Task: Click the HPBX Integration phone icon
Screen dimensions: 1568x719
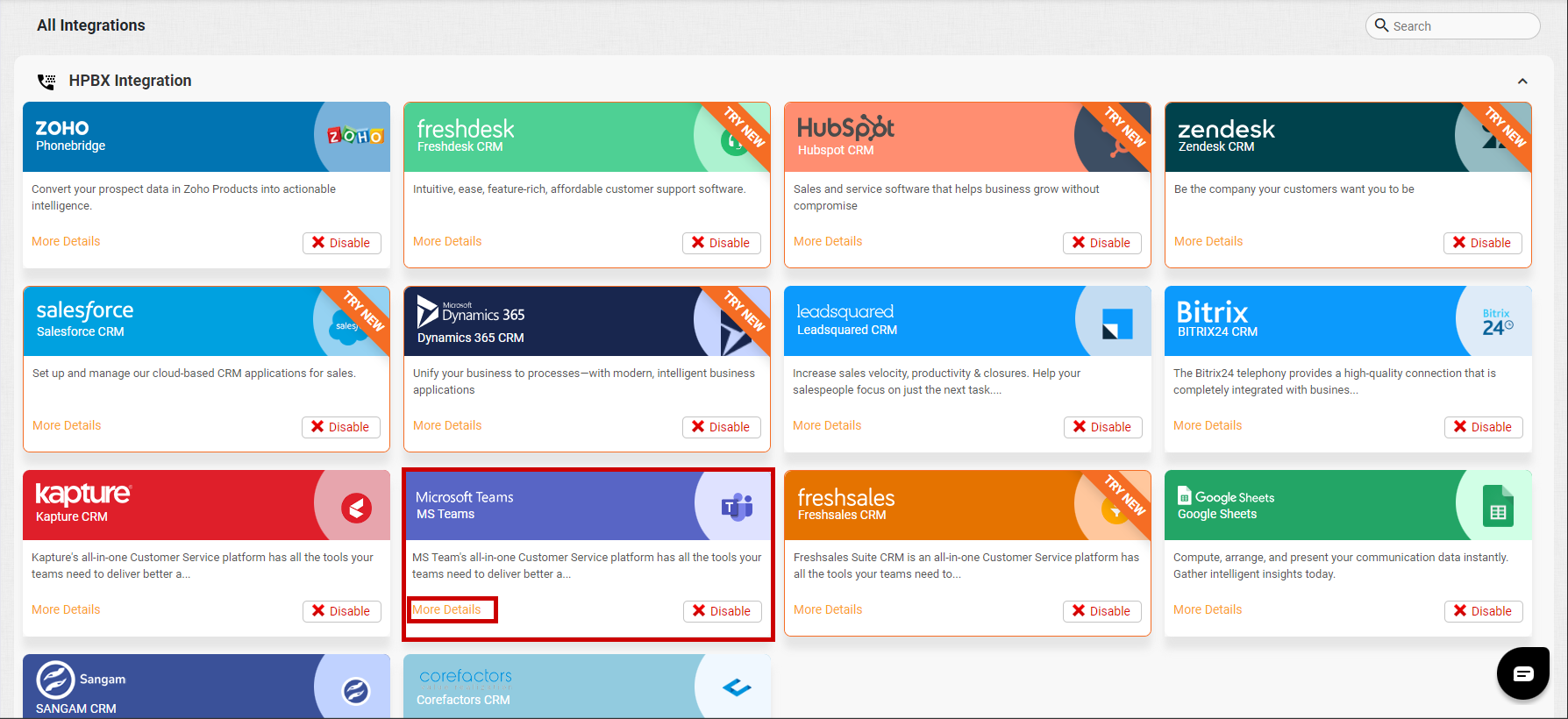Action: (46, 82)
